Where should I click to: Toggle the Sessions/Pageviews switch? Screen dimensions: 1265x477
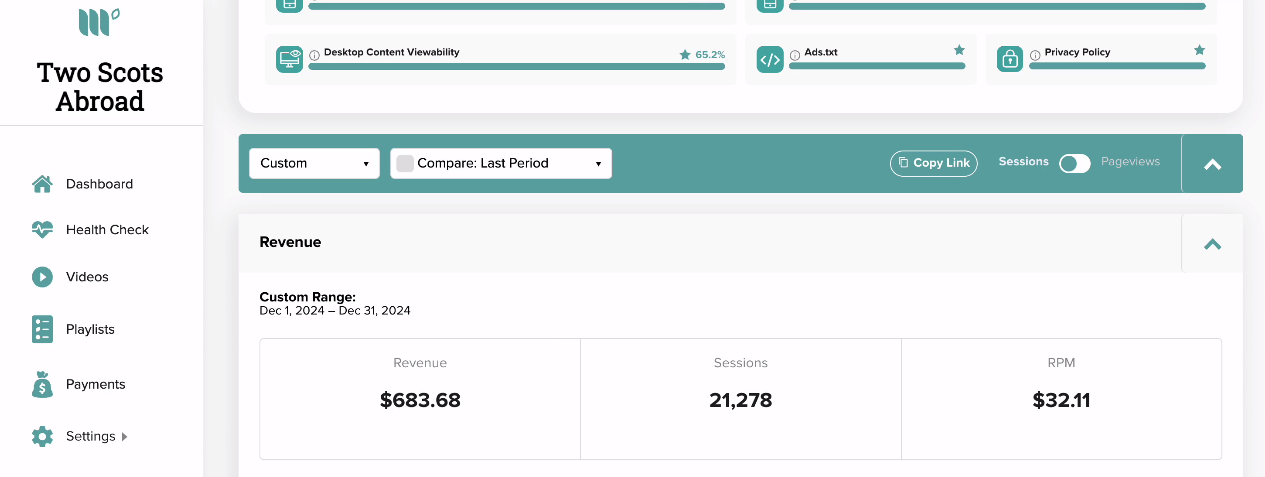[1075, 163]
